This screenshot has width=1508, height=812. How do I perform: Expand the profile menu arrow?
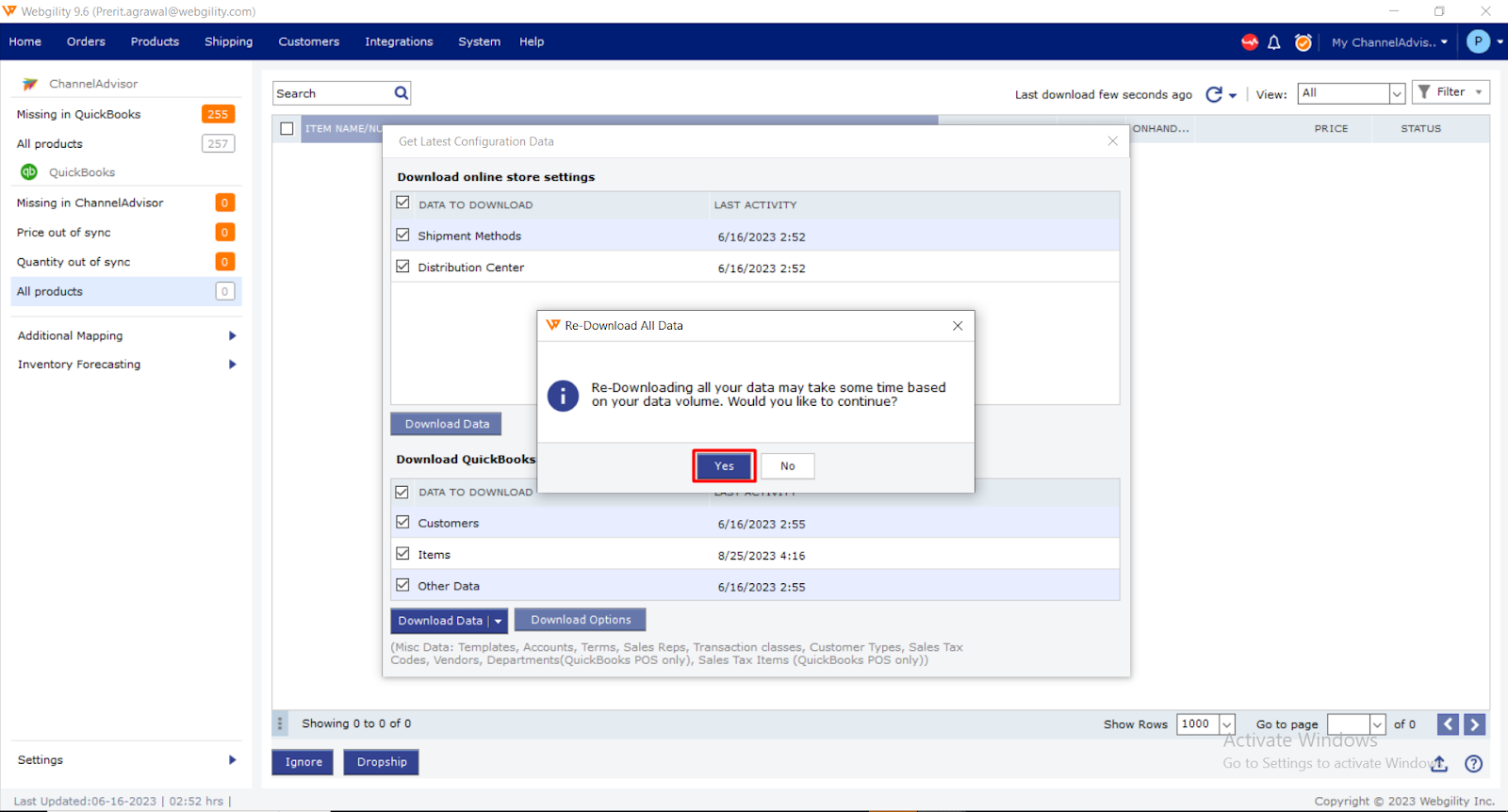(x=1500, y=41)
